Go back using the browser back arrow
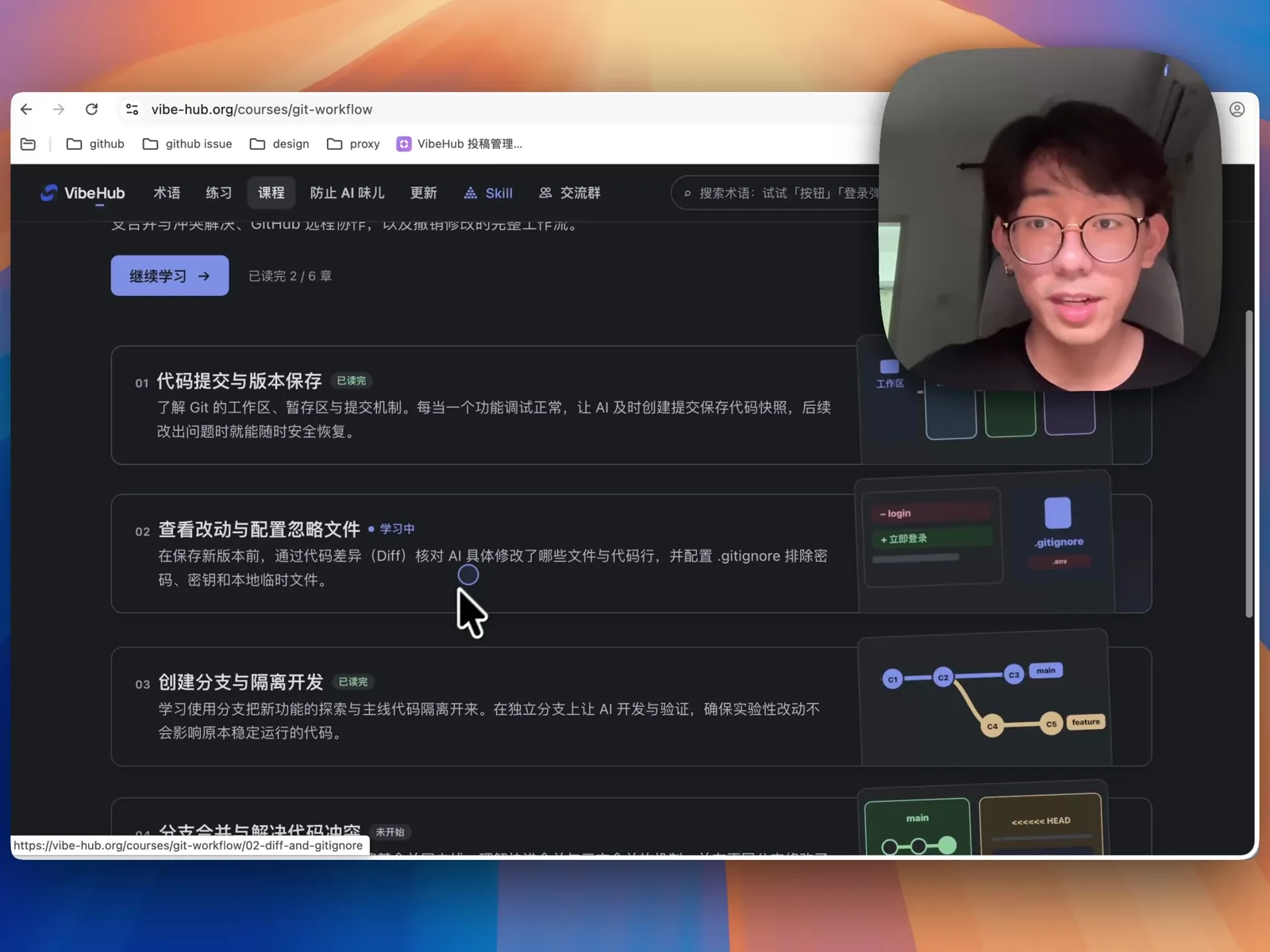 [x=26, y=109]
